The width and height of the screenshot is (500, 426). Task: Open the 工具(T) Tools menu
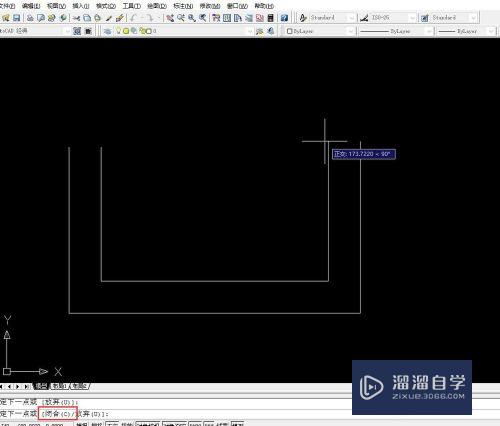(x=131, y=6)
